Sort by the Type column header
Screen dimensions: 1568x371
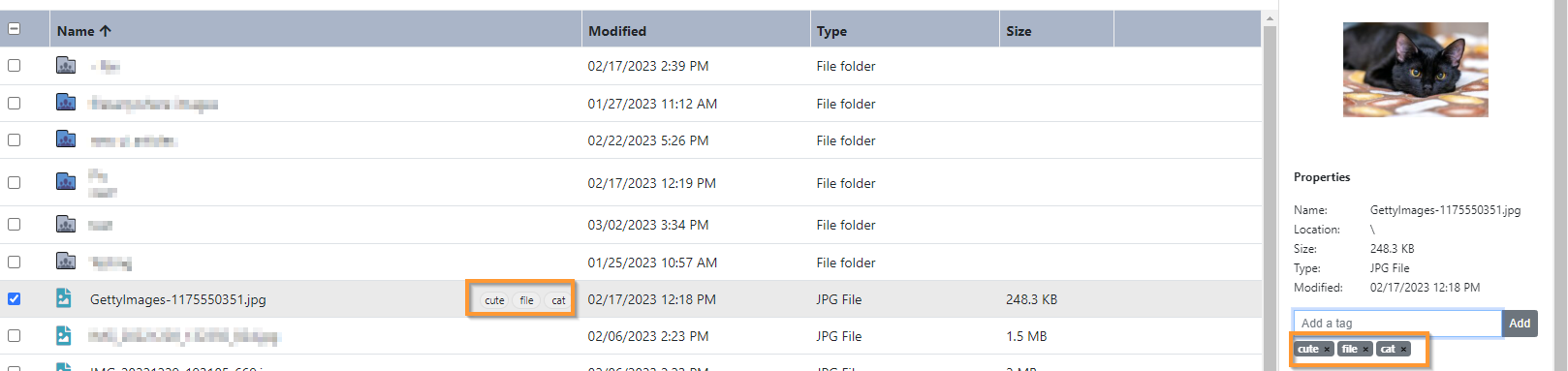click(x=831, y=31)
